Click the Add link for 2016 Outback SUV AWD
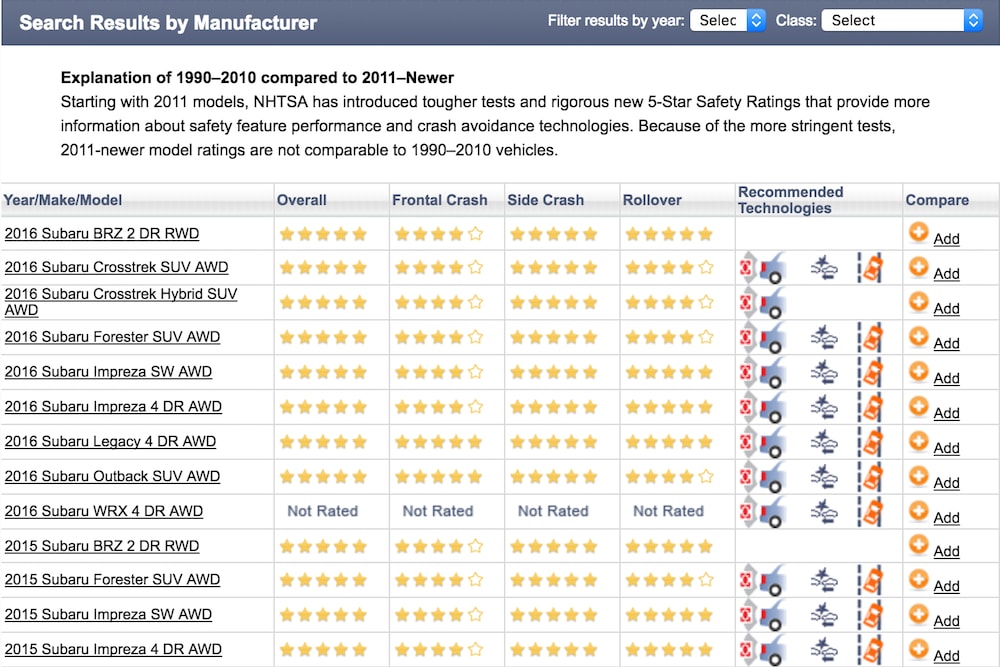The width and height of the screenshot is (1000, 667). coord(946,483)
